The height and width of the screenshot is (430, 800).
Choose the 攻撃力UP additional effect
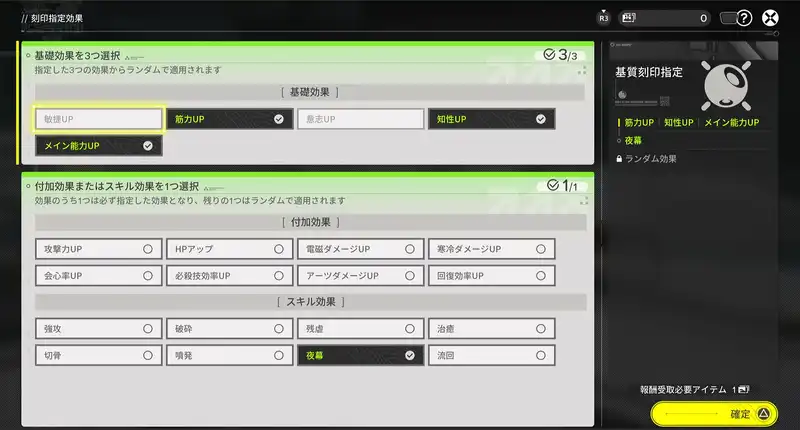click(x=99, y=249)
